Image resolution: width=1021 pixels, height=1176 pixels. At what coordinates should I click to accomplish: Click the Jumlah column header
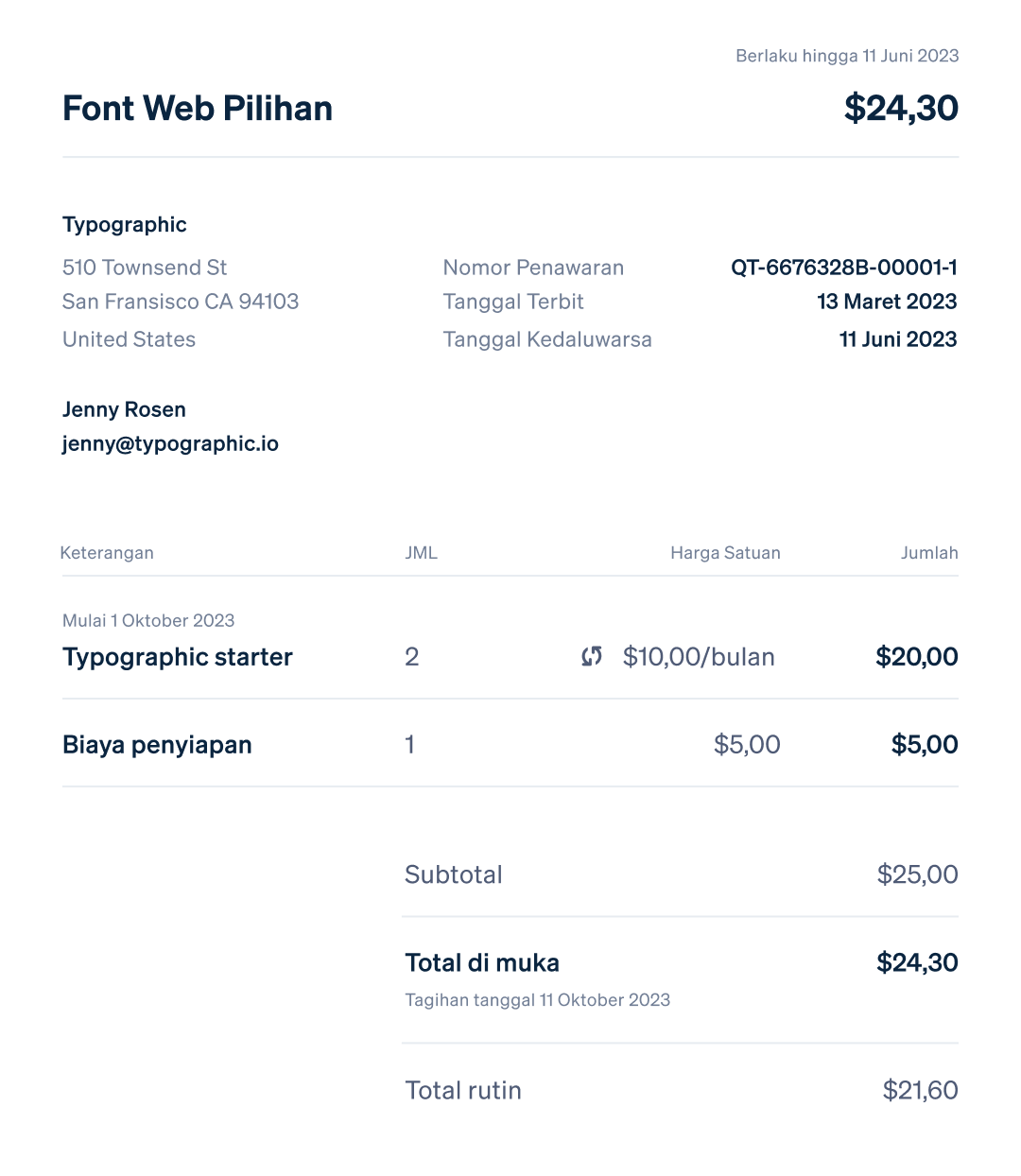point(929,553)
